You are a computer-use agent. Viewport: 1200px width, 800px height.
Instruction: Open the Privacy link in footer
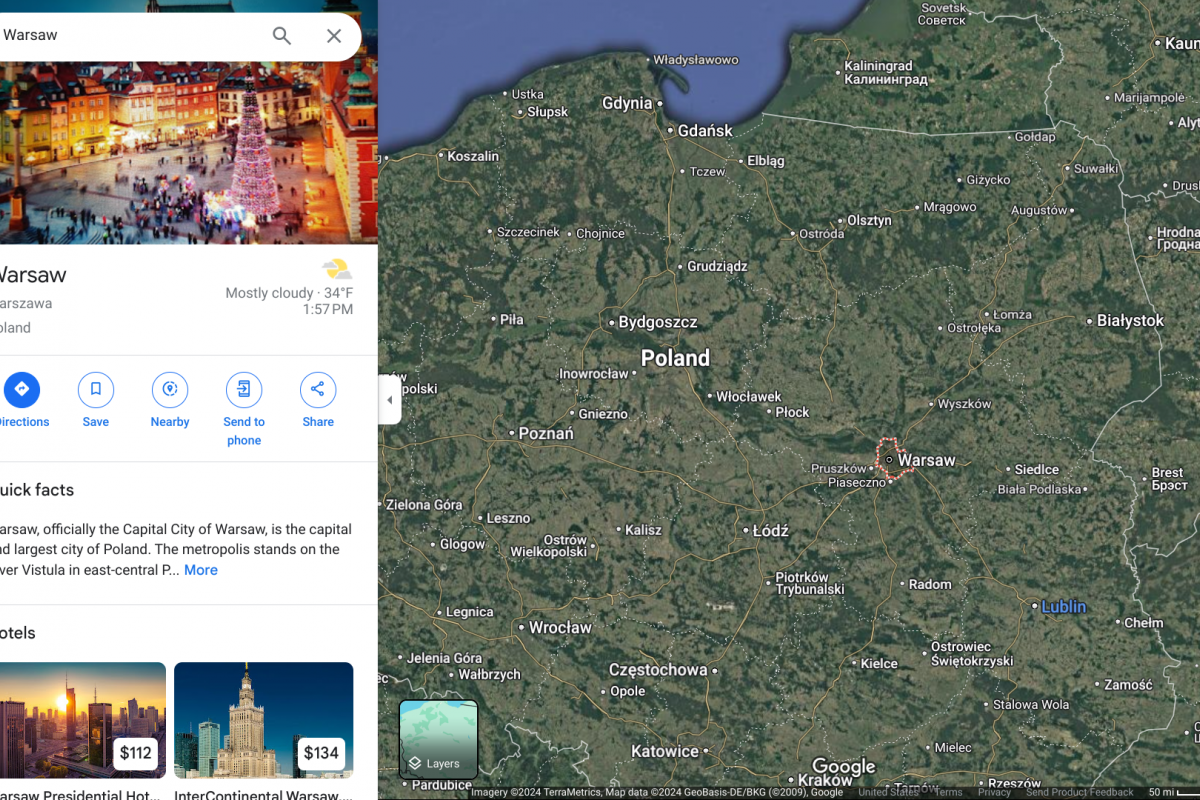pyautogui.click(x=994, y=792)
